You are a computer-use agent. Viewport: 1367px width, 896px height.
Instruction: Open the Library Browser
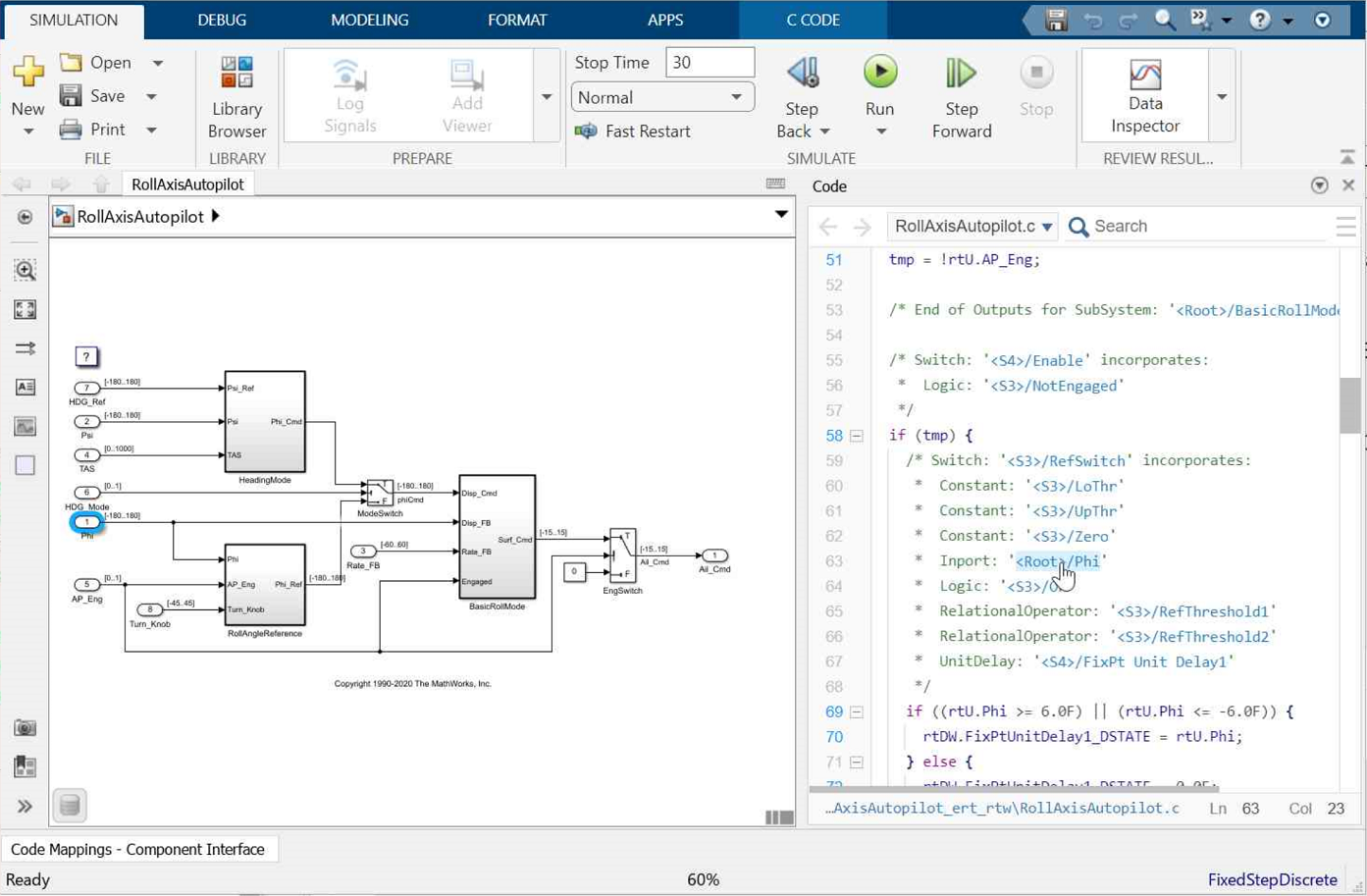pyautogui.click(x=237, y=98)
